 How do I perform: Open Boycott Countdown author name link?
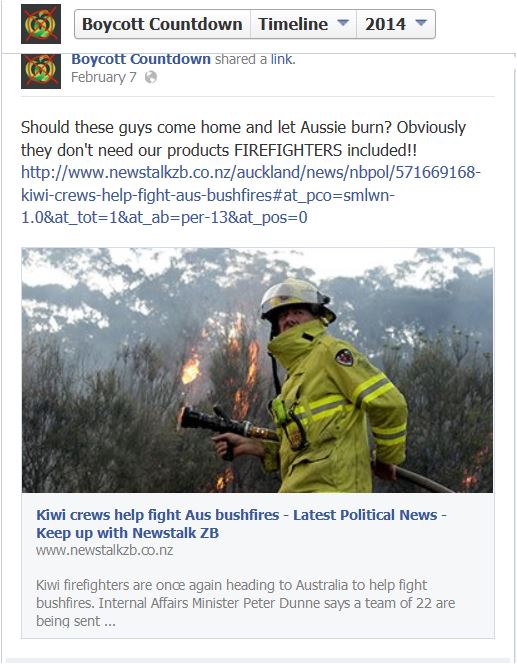tap(141, 59)
